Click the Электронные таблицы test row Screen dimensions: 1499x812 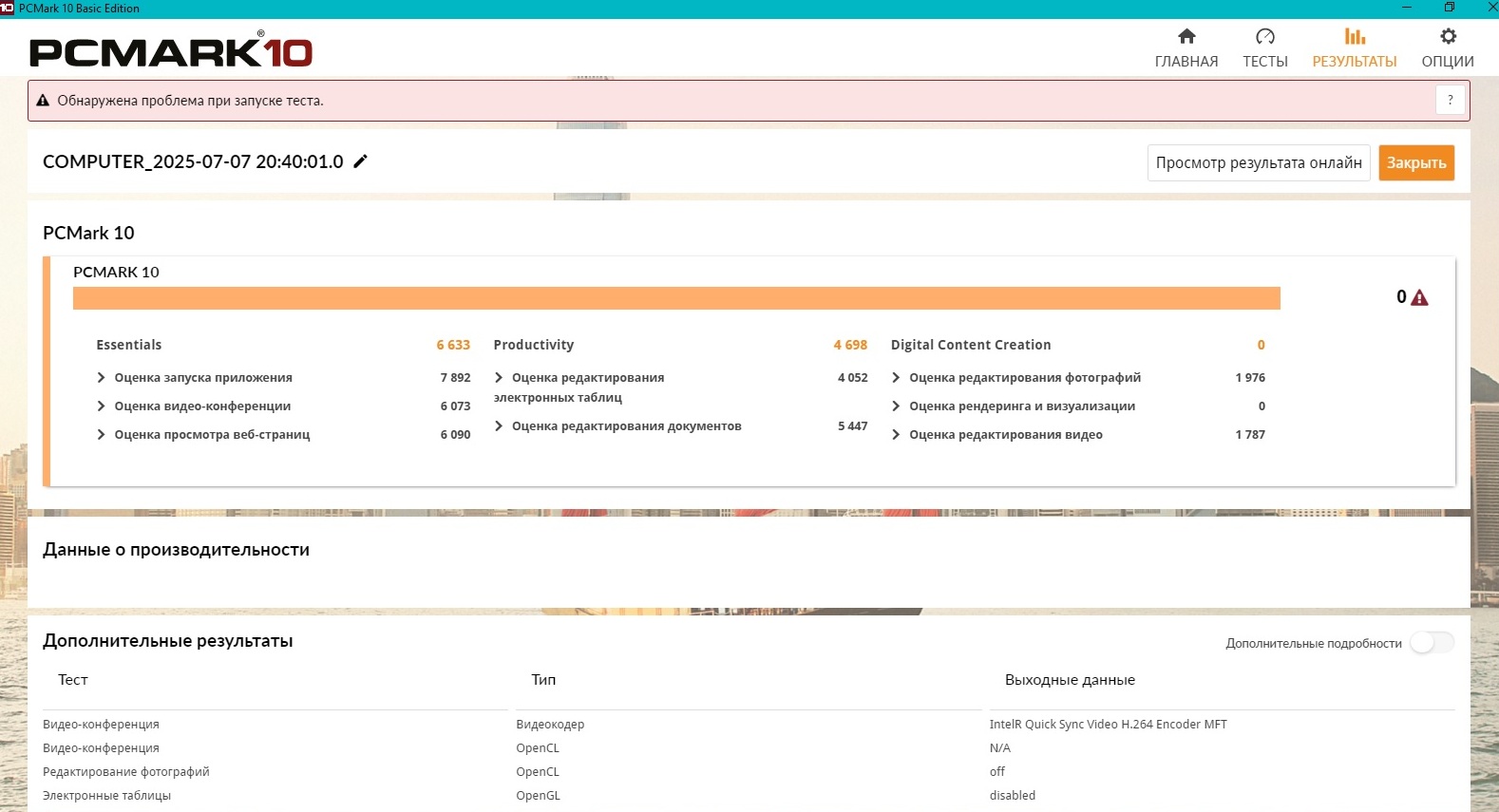tap(107, 796)
